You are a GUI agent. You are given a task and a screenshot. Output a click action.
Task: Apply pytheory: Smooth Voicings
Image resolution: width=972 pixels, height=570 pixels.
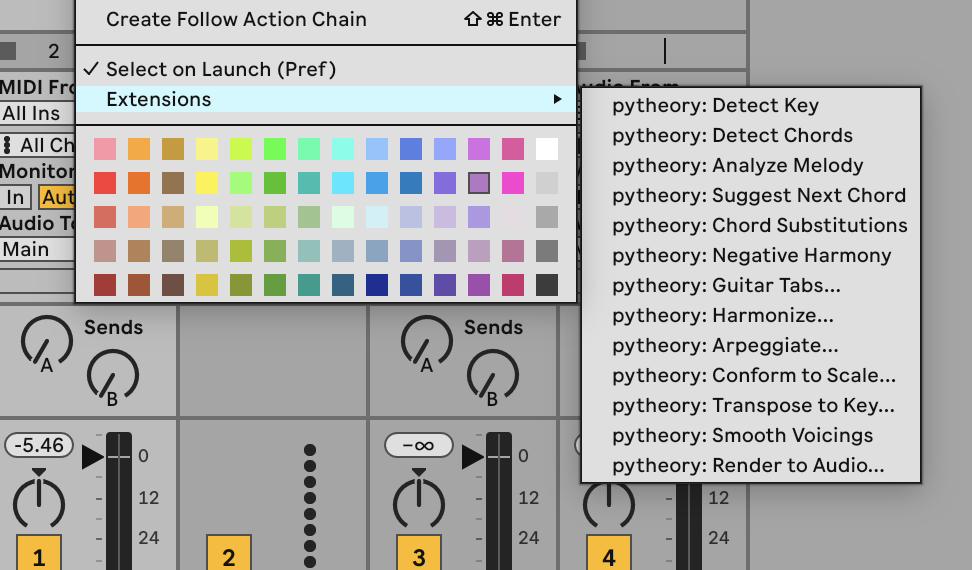(751, 436)
